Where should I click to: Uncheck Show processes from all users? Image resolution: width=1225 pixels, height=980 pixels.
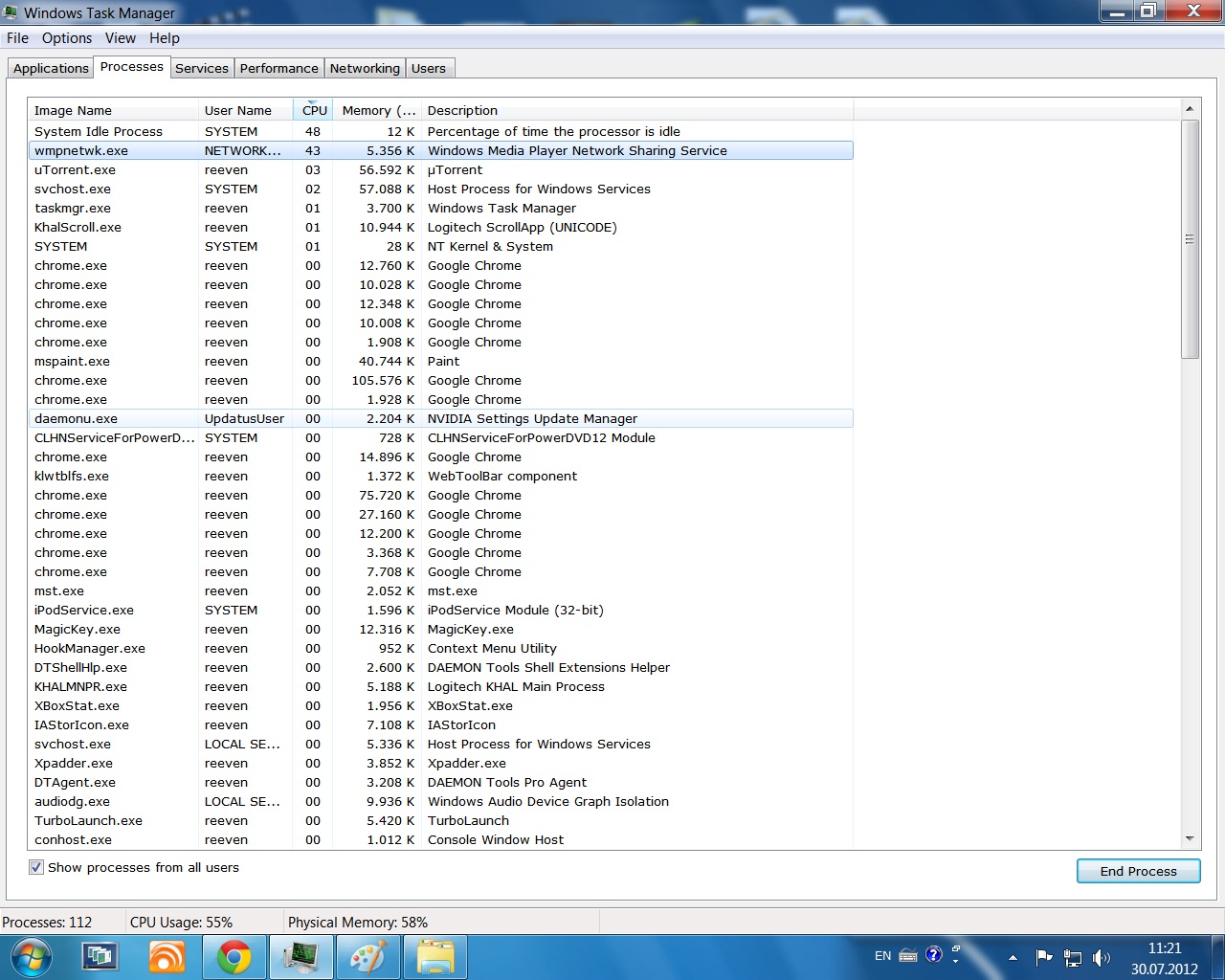coord(36,867)
